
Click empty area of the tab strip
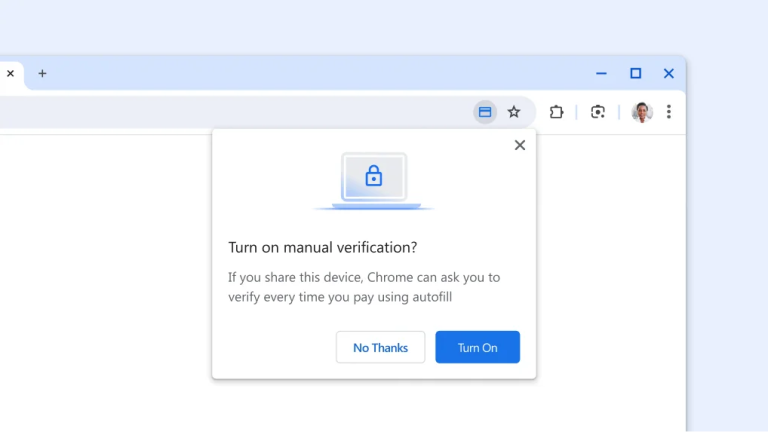(300, 73)
